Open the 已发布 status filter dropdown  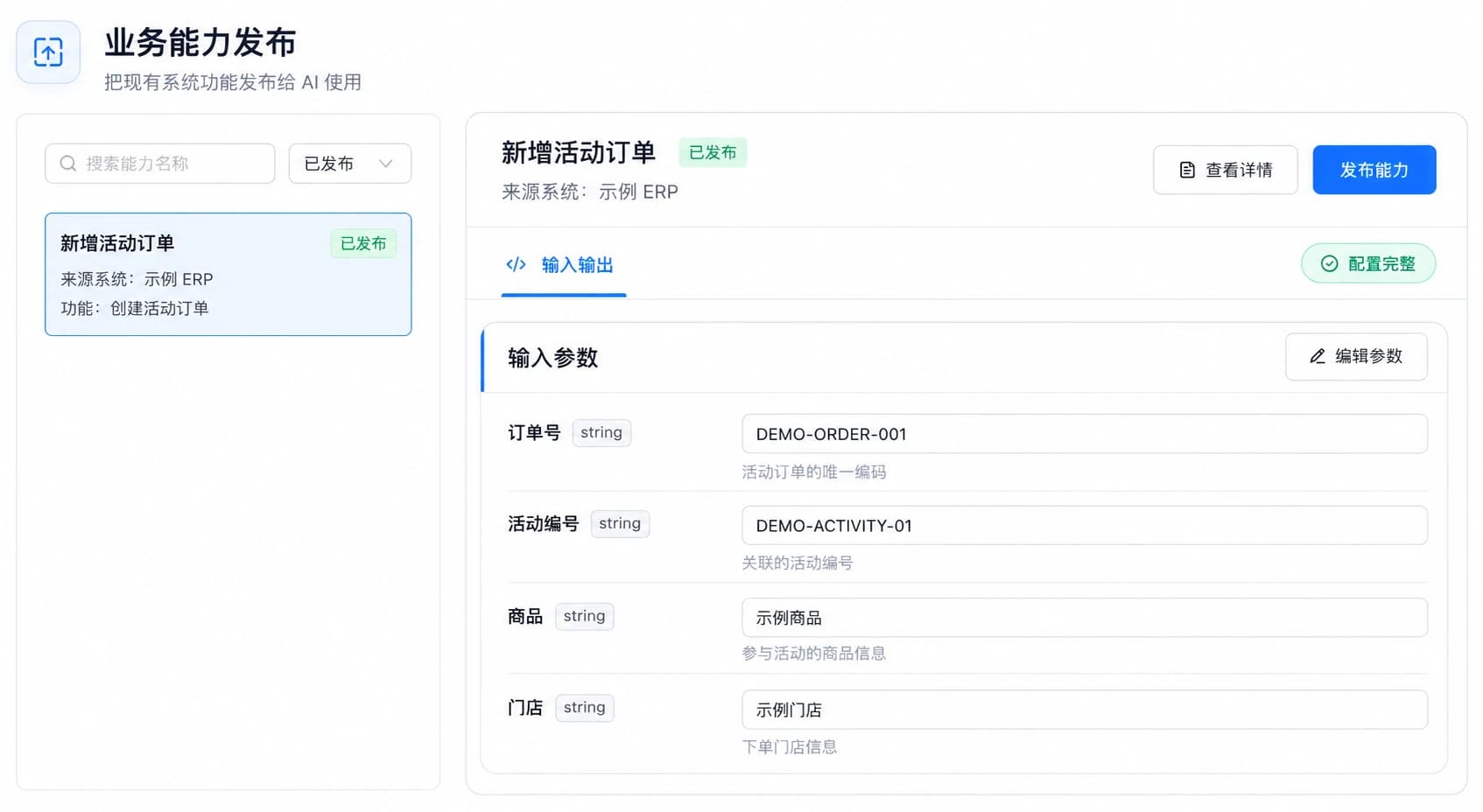coord(350,164)
